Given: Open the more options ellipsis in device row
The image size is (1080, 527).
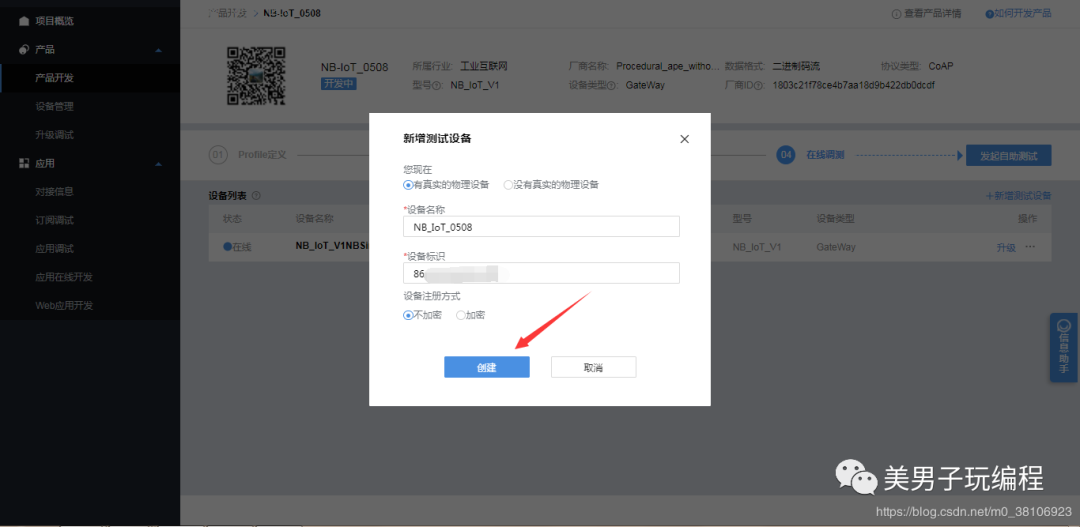Looking at the screenshot, I should tap(1030, 247).
